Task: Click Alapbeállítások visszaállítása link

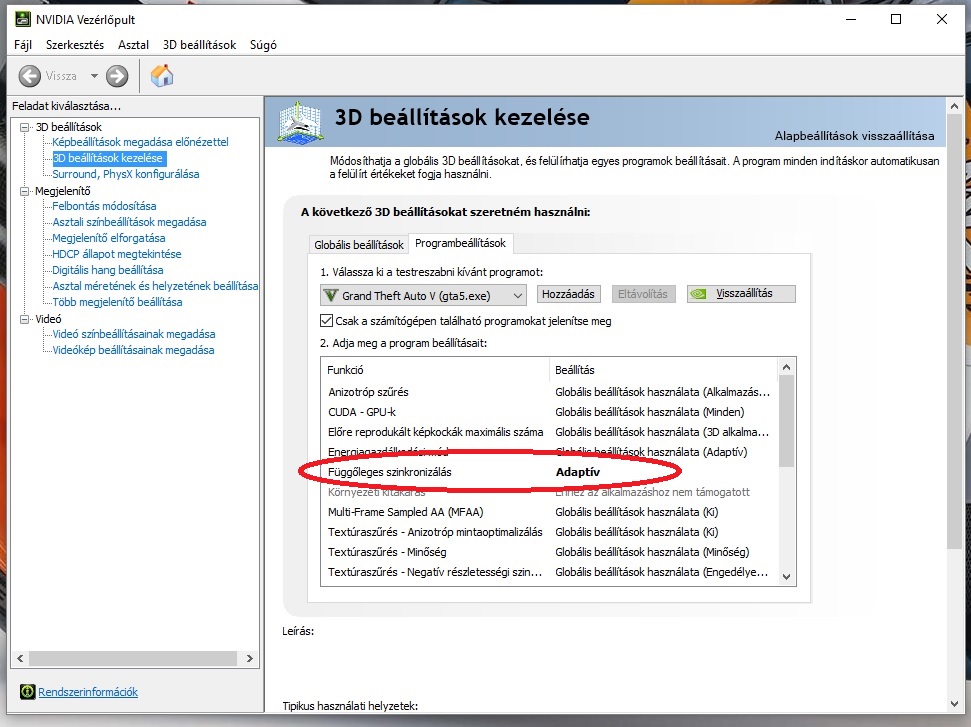Action: (854, 136)
